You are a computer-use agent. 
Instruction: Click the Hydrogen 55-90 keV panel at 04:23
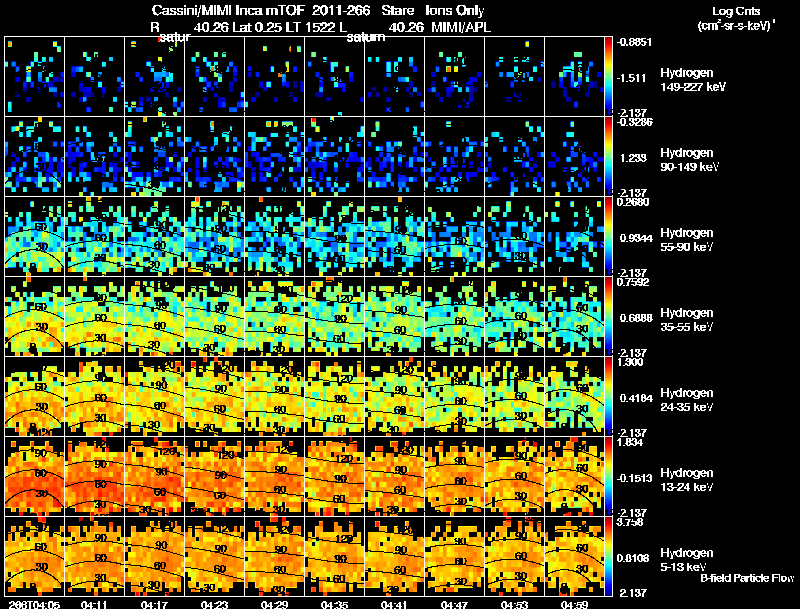pos(215,237)
